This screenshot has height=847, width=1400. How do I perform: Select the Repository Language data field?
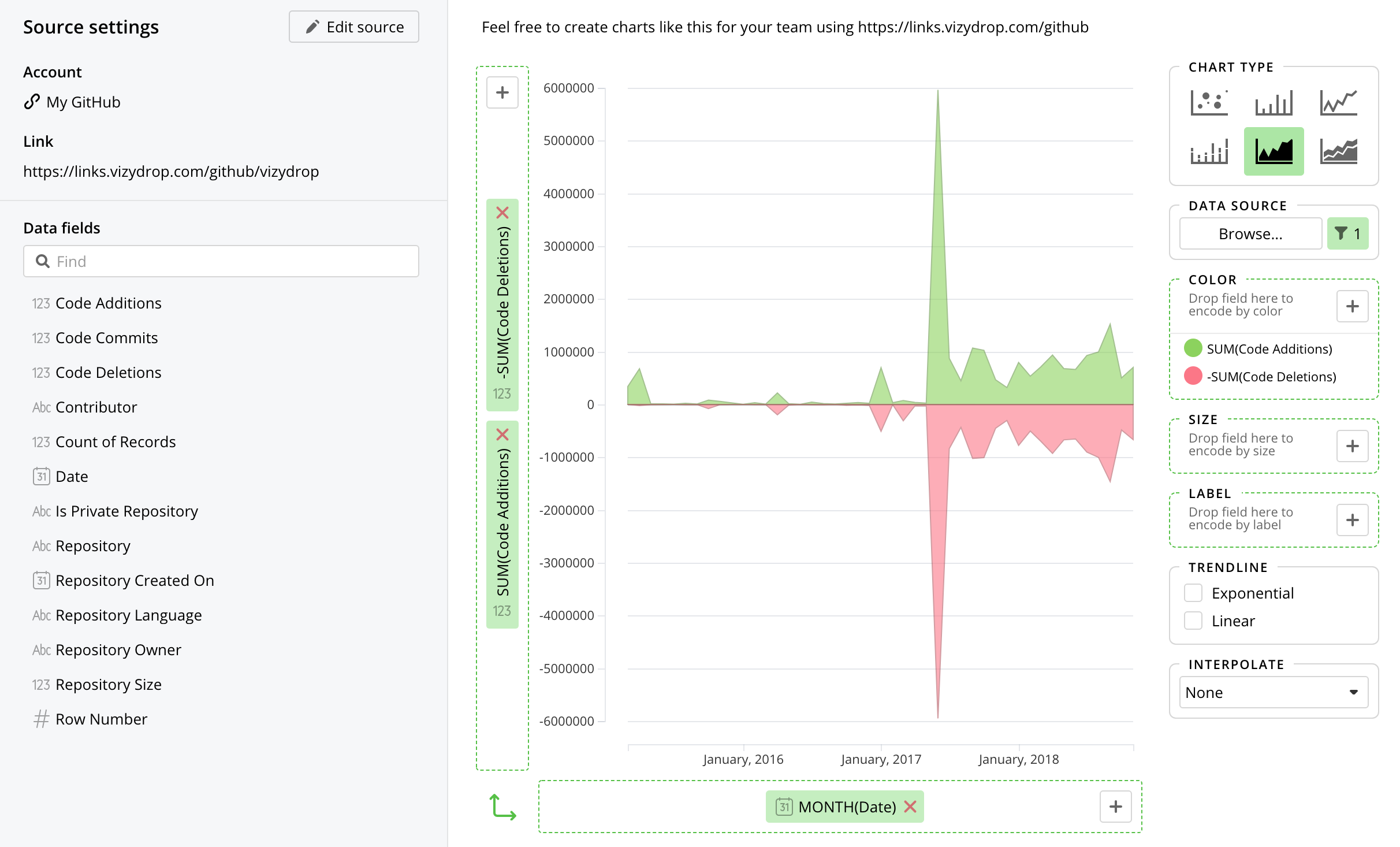click(x=128, y=615)
